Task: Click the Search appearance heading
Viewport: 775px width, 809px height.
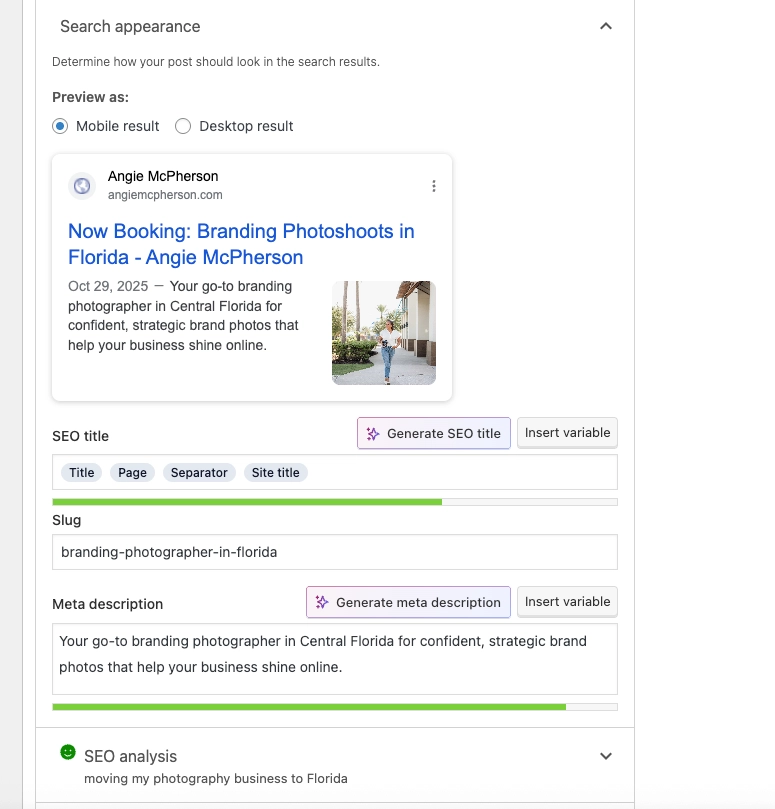Action: point(130,26)
